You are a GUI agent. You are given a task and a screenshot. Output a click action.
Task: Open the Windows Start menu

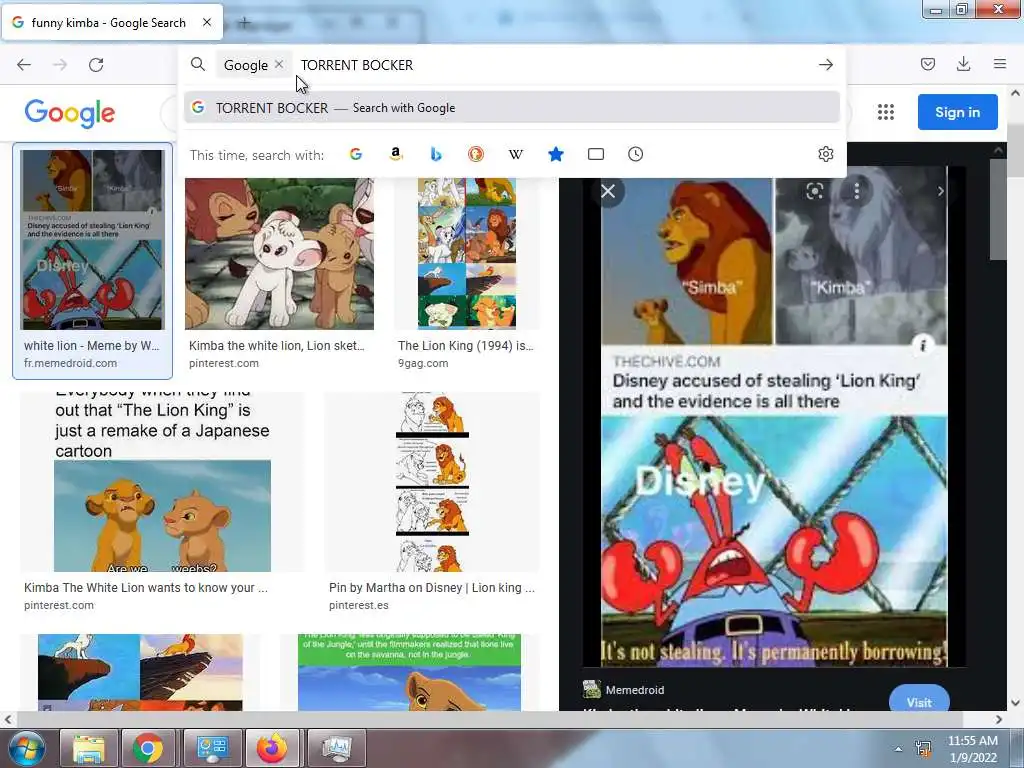coord(27,748)
